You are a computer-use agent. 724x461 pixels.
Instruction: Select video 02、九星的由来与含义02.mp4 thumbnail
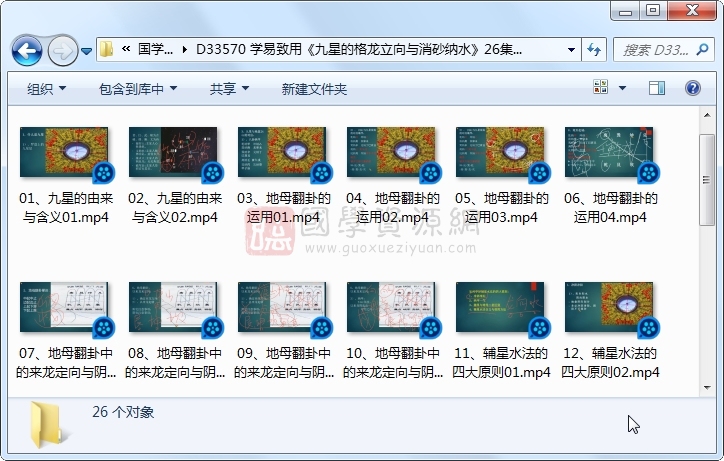click(173, 152)
